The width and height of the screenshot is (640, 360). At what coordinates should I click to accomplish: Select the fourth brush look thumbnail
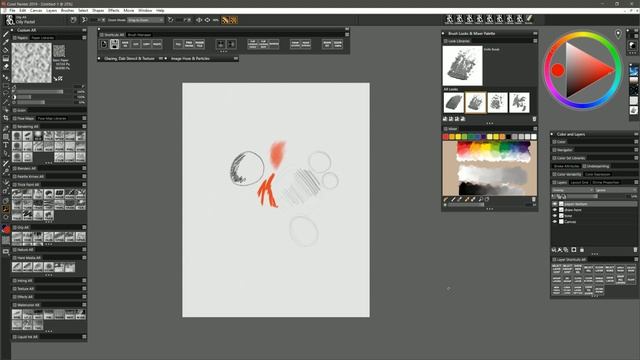[519, 102]
